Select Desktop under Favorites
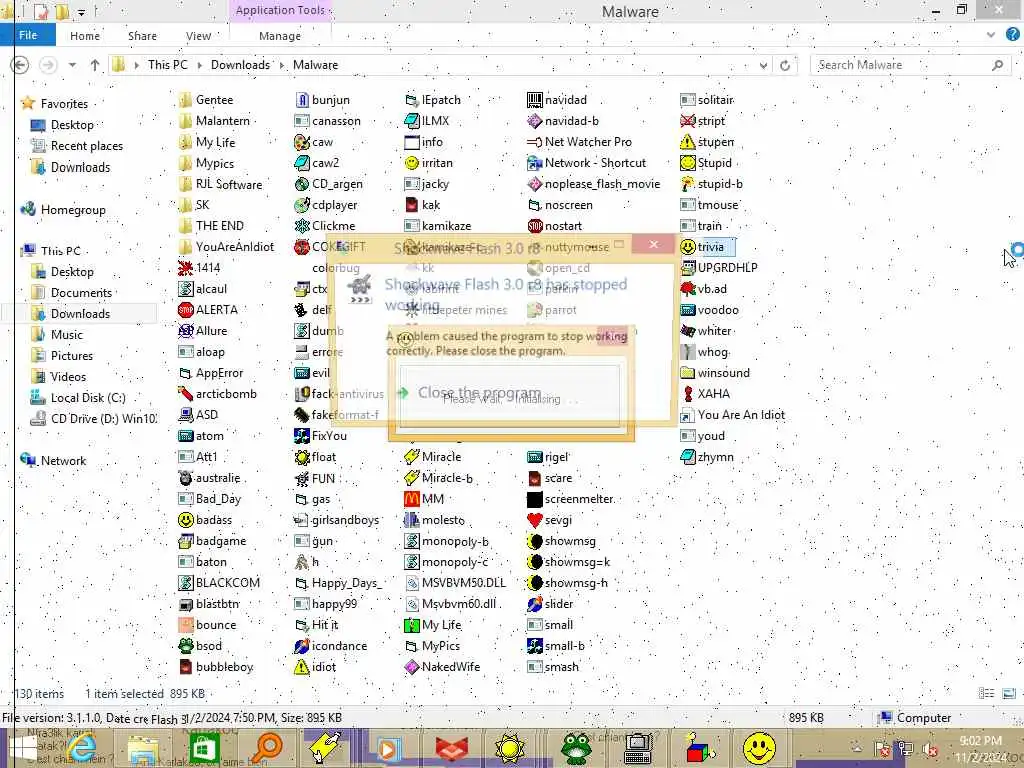This screenshot has width=1024, height=768. (72, 125)
